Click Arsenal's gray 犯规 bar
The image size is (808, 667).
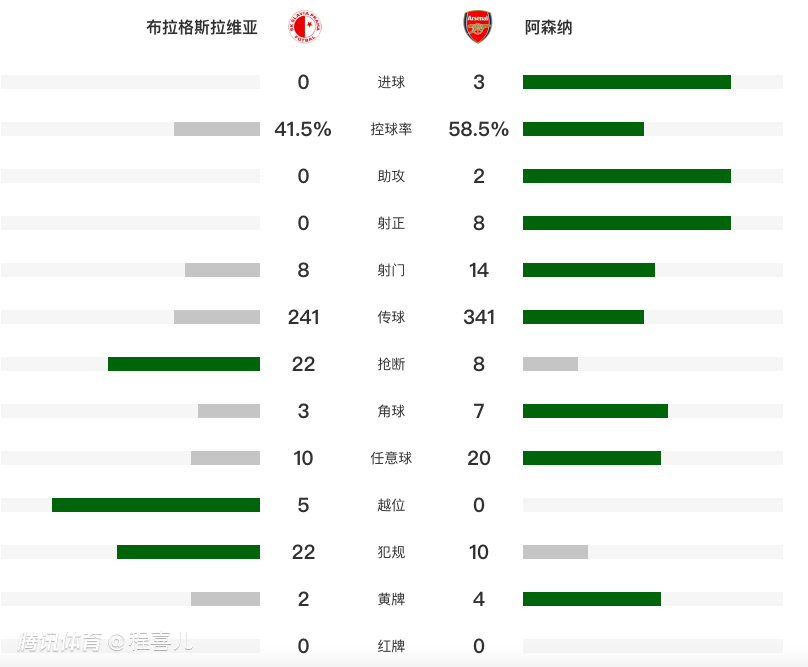[555, 552]
